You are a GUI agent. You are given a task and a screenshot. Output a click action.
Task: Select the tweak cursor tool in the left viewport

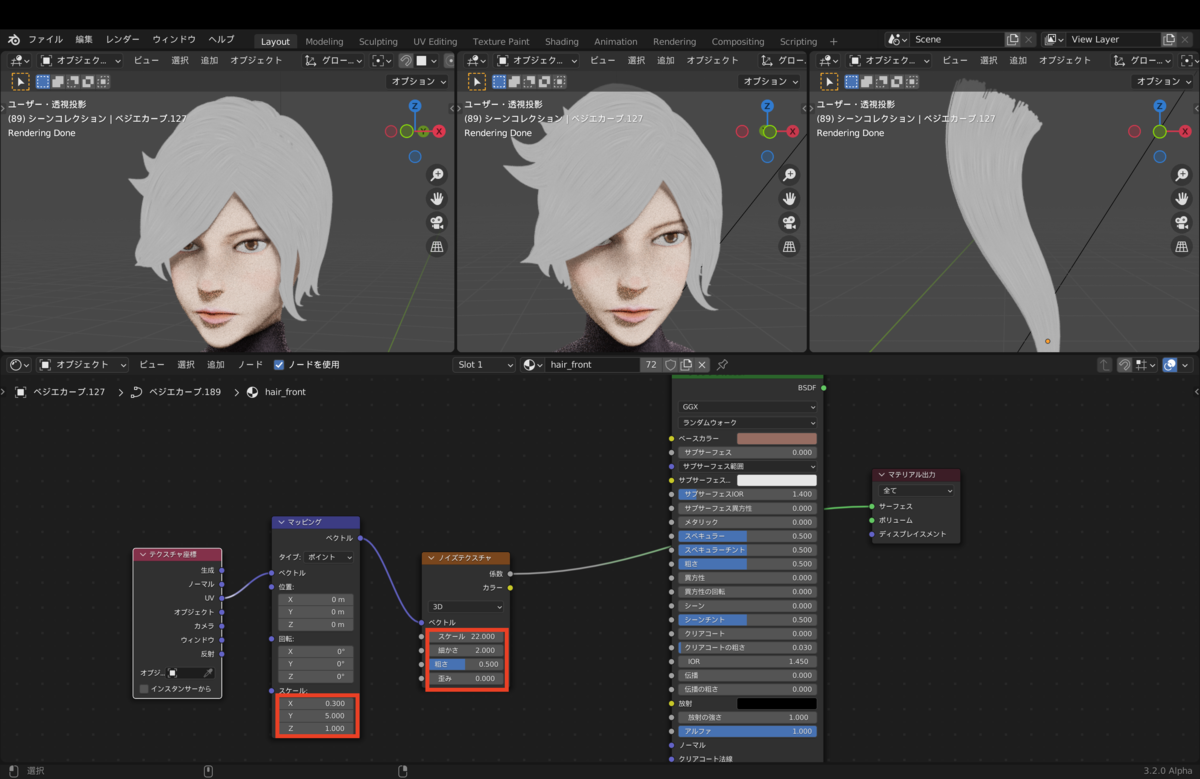[20, 82]
